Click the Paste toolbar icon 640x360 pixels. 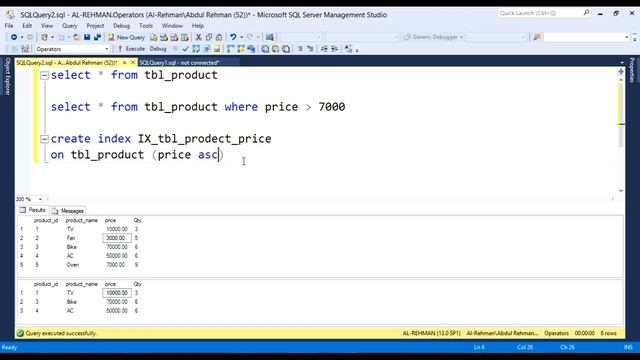pos(219,37)
